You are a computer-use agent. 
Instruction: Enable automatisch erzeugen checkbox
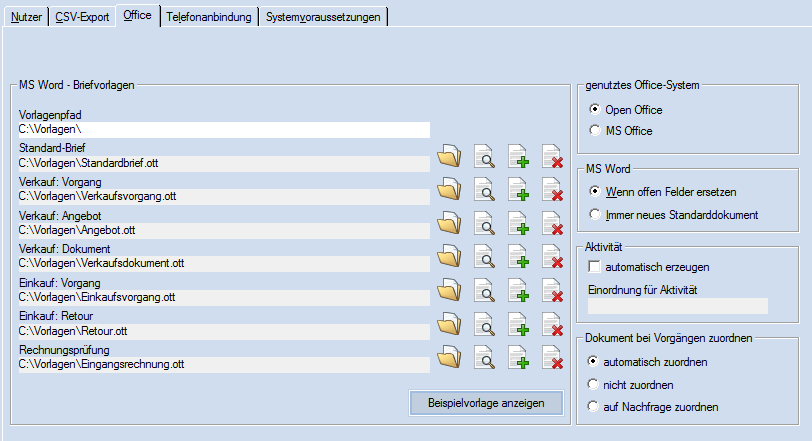tap(595, 268)
